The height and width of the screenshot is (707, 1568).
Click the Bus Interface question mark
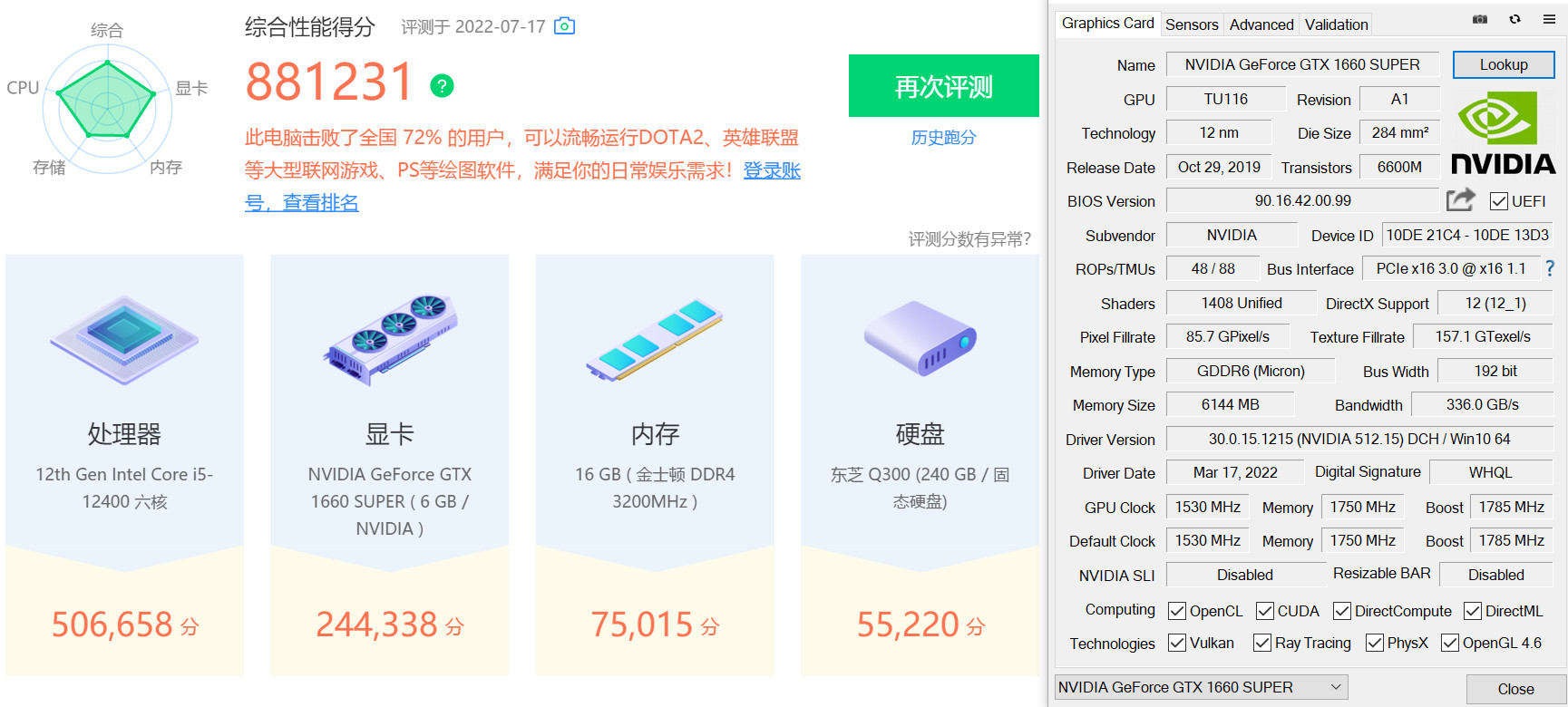1550,268
